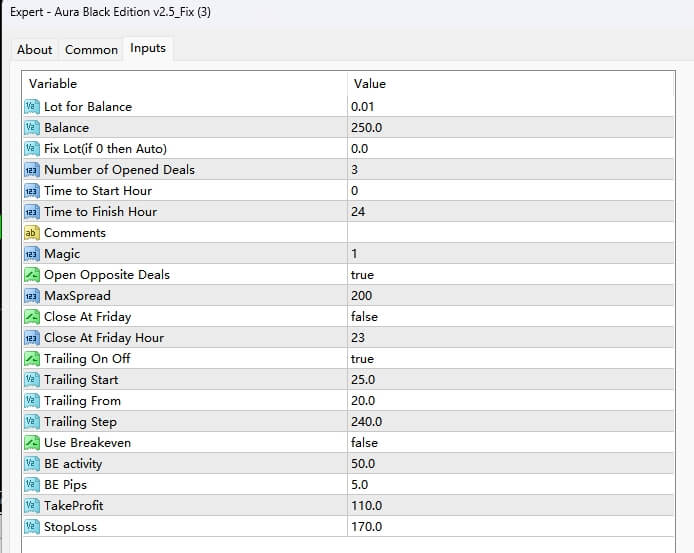
Task: Select the Inputs tab
Action: [148, 48]
